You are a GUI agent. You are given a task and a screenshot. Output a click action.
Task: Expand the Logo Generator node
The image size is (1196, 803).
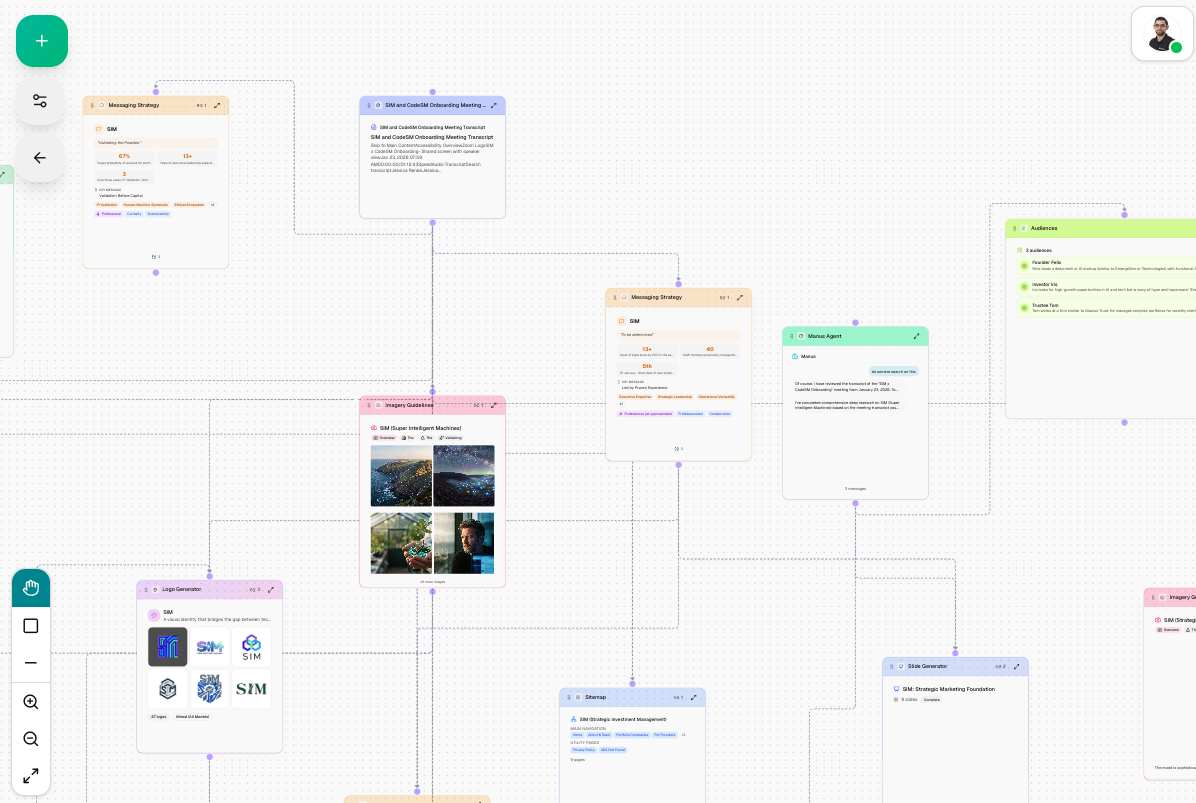tap(270, 589)
